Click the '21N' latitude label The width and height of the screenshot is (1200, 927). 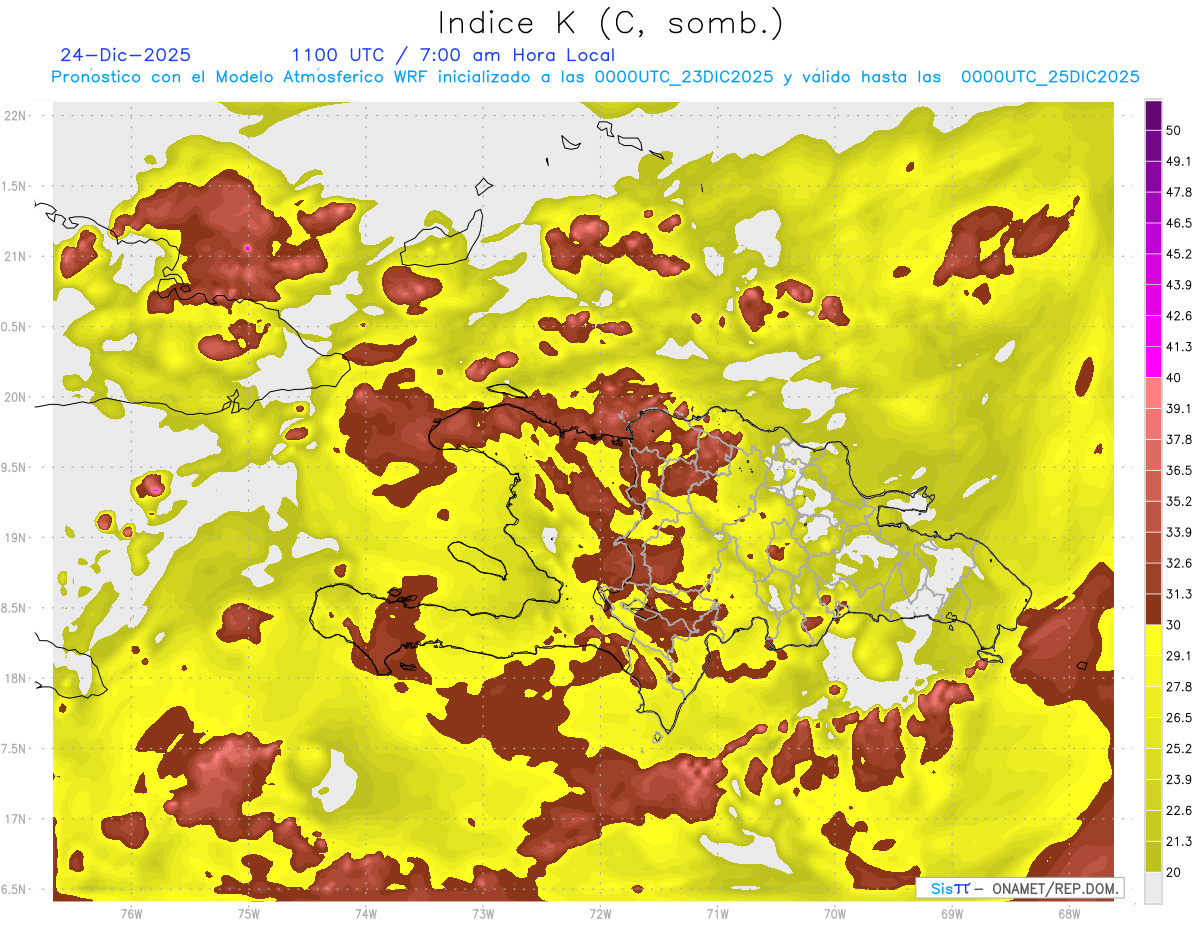15,256
